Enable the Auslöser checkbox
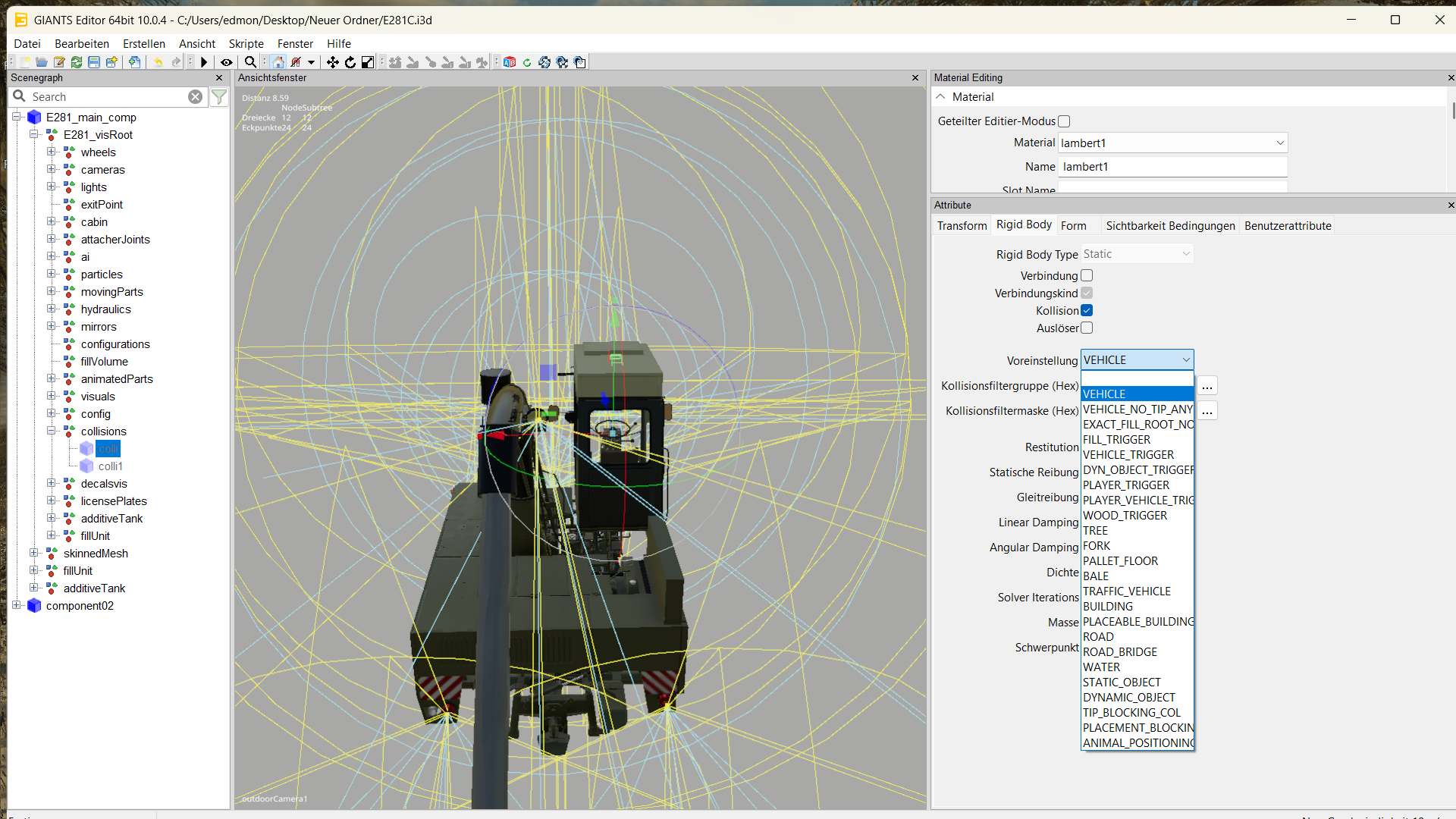The image size is (1456, 819). click(x=1087, y=328)
